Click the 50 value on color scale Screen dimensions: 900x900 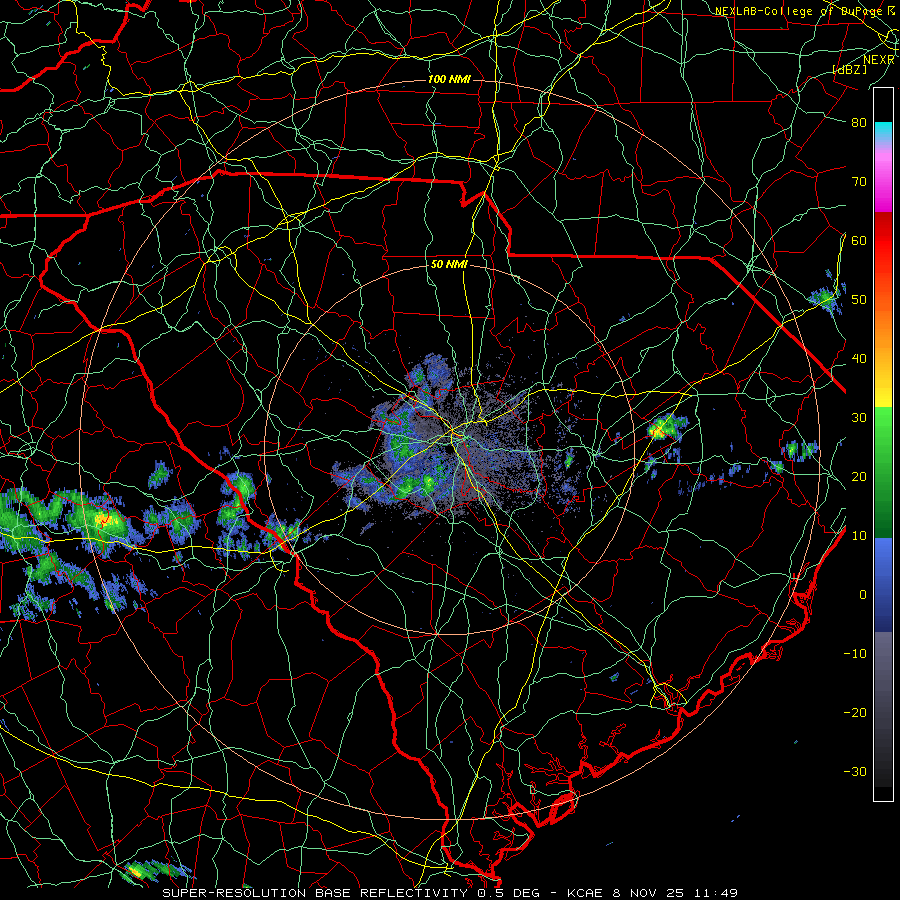pos(859,300)
